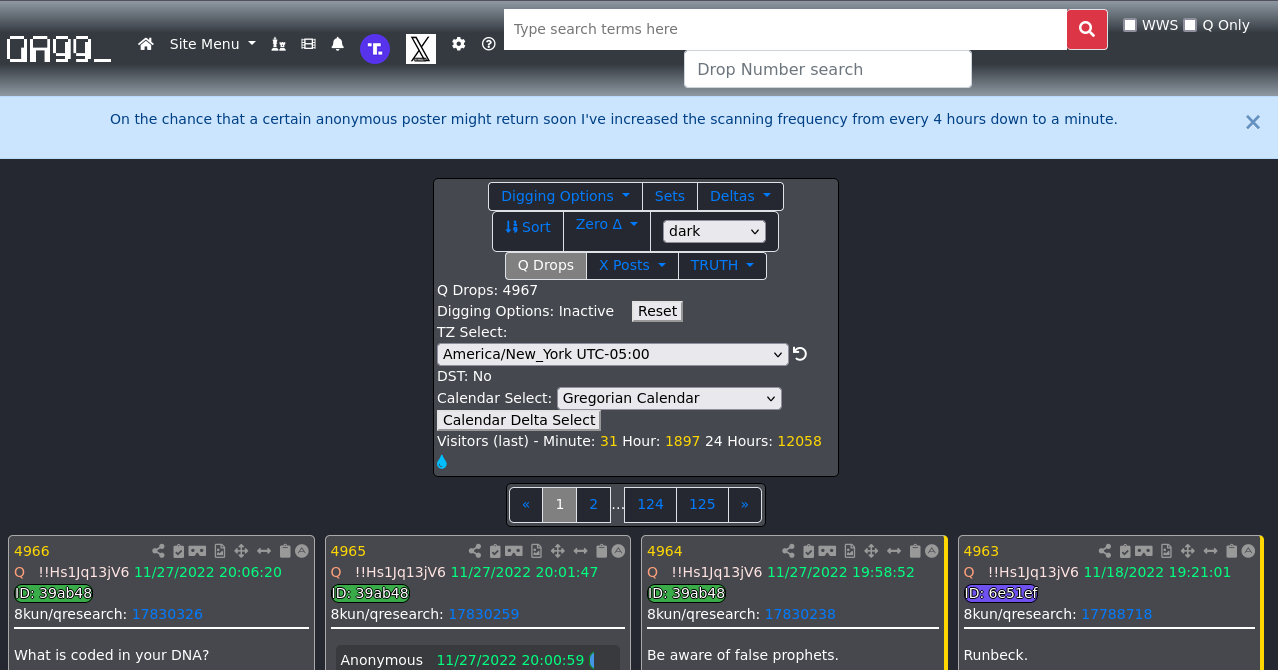The height and width of the screenshot is (670, 1278).
Task: Dismiss the blue announcement banner
Action: tap(1252, 122)
